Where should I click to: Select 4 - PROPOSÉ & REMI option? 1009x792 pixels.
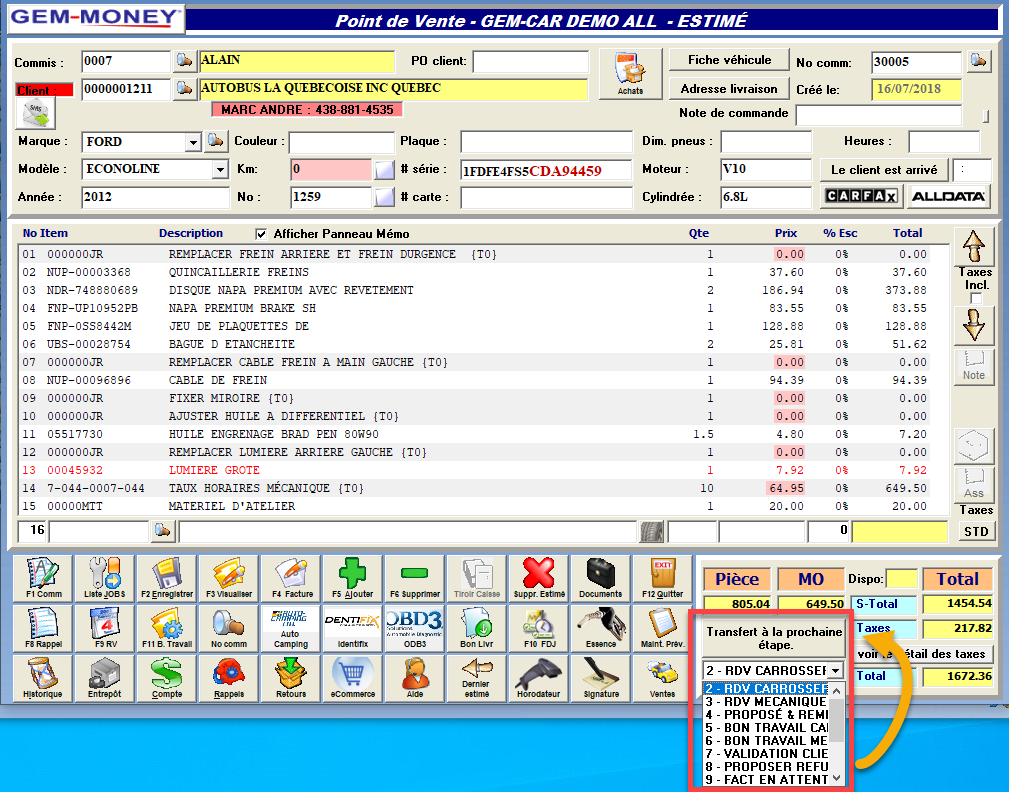point(766,715)
